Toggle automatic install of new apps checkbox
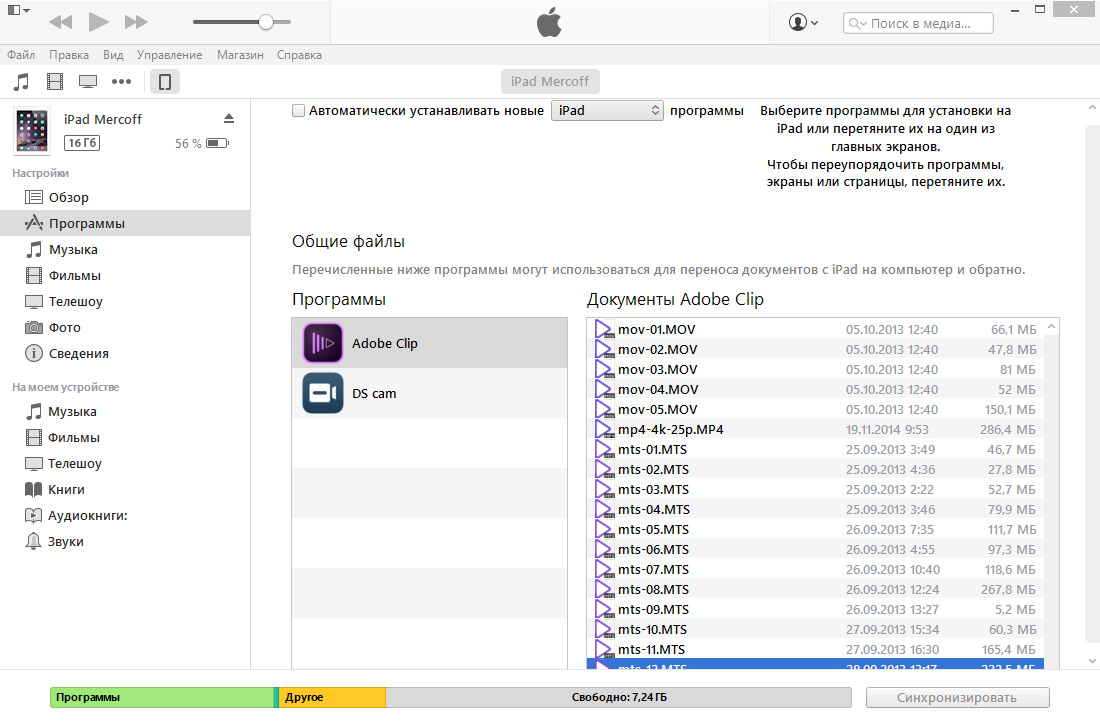Image resolution: width=1100 pixels, height=725 pixels. (299, 110)
